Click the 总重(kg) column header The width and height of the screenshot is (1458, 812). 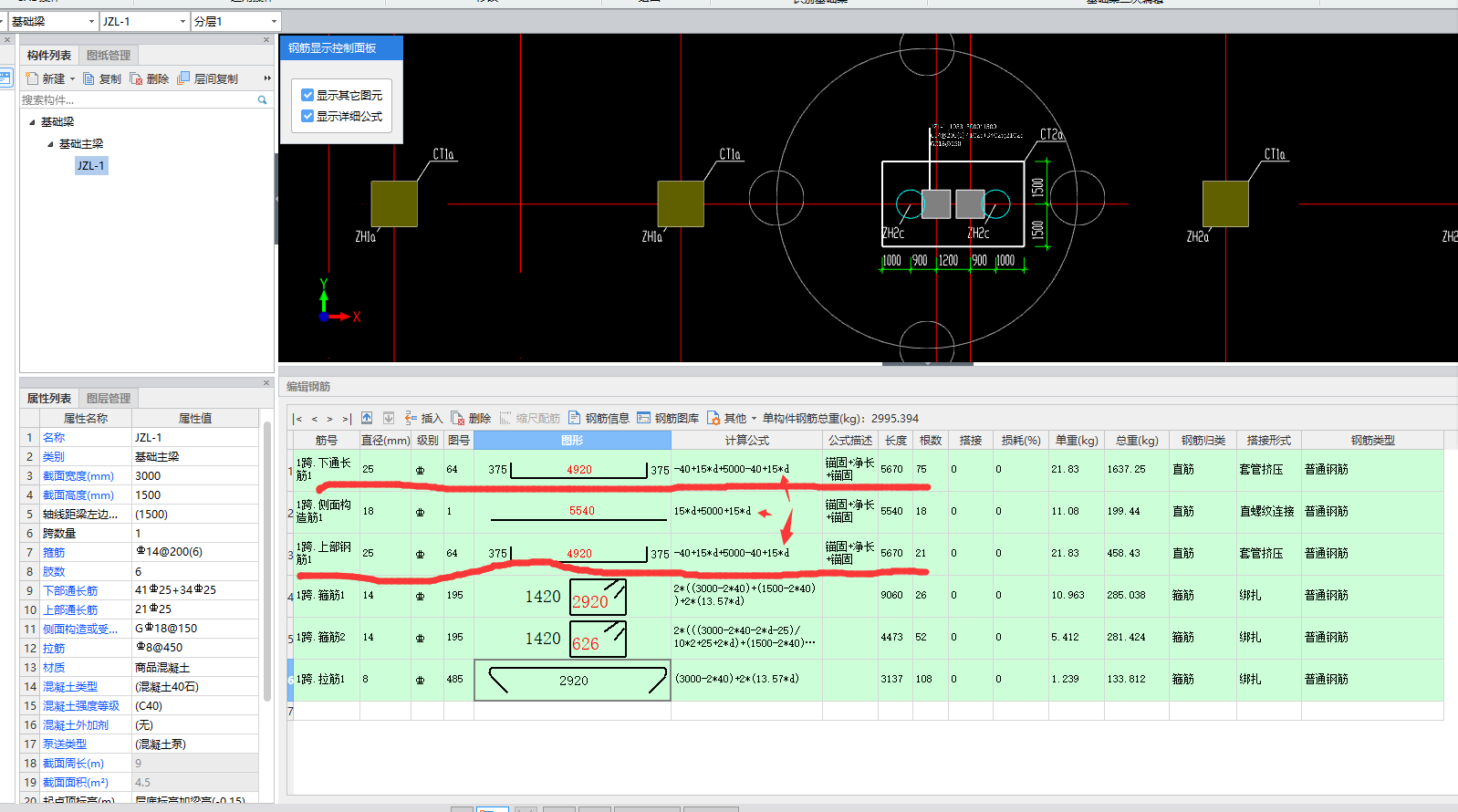[x=1136, y=440]
